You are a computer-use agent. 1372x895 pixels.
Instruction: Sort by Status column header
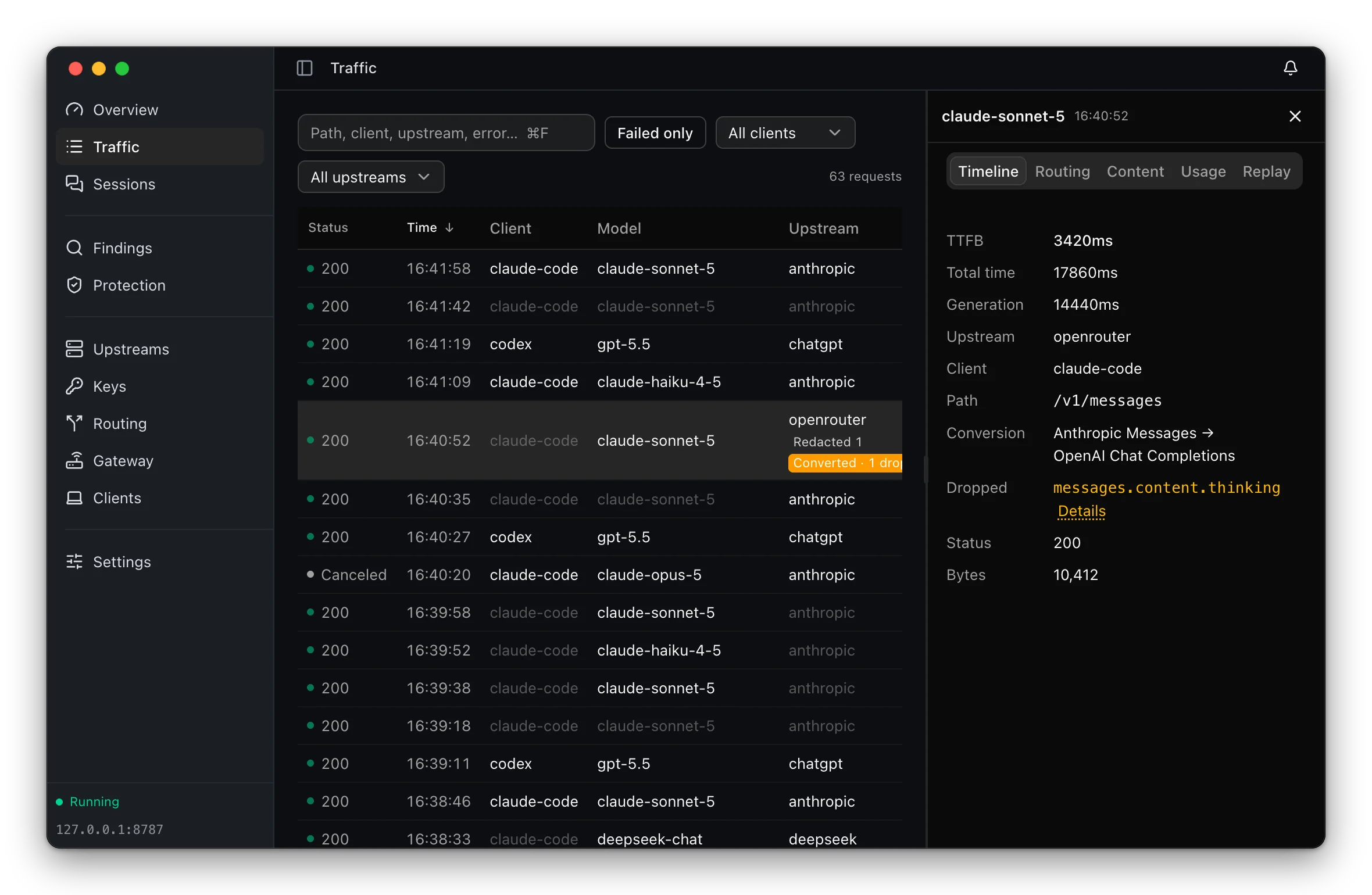[x=328, y=228]
